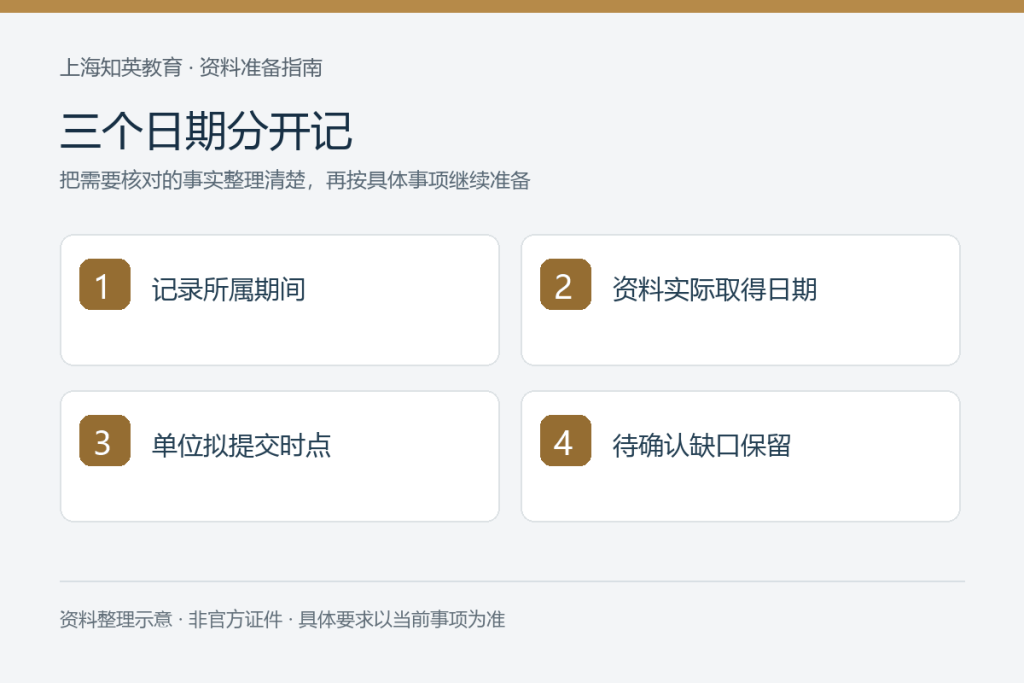1024x683 pixels.
Task: Click blank area inside card 2 below its label
Action: [x=741, y=338]
